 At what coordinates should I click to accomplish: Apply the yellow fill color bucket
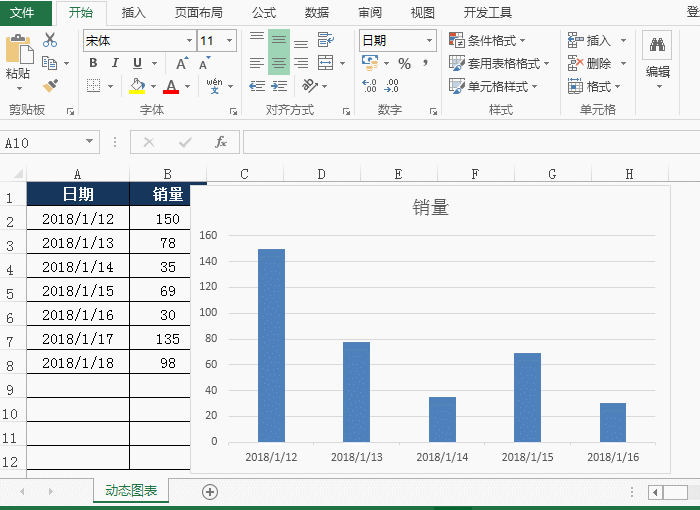pyautogui.click(x=138, y=85)
